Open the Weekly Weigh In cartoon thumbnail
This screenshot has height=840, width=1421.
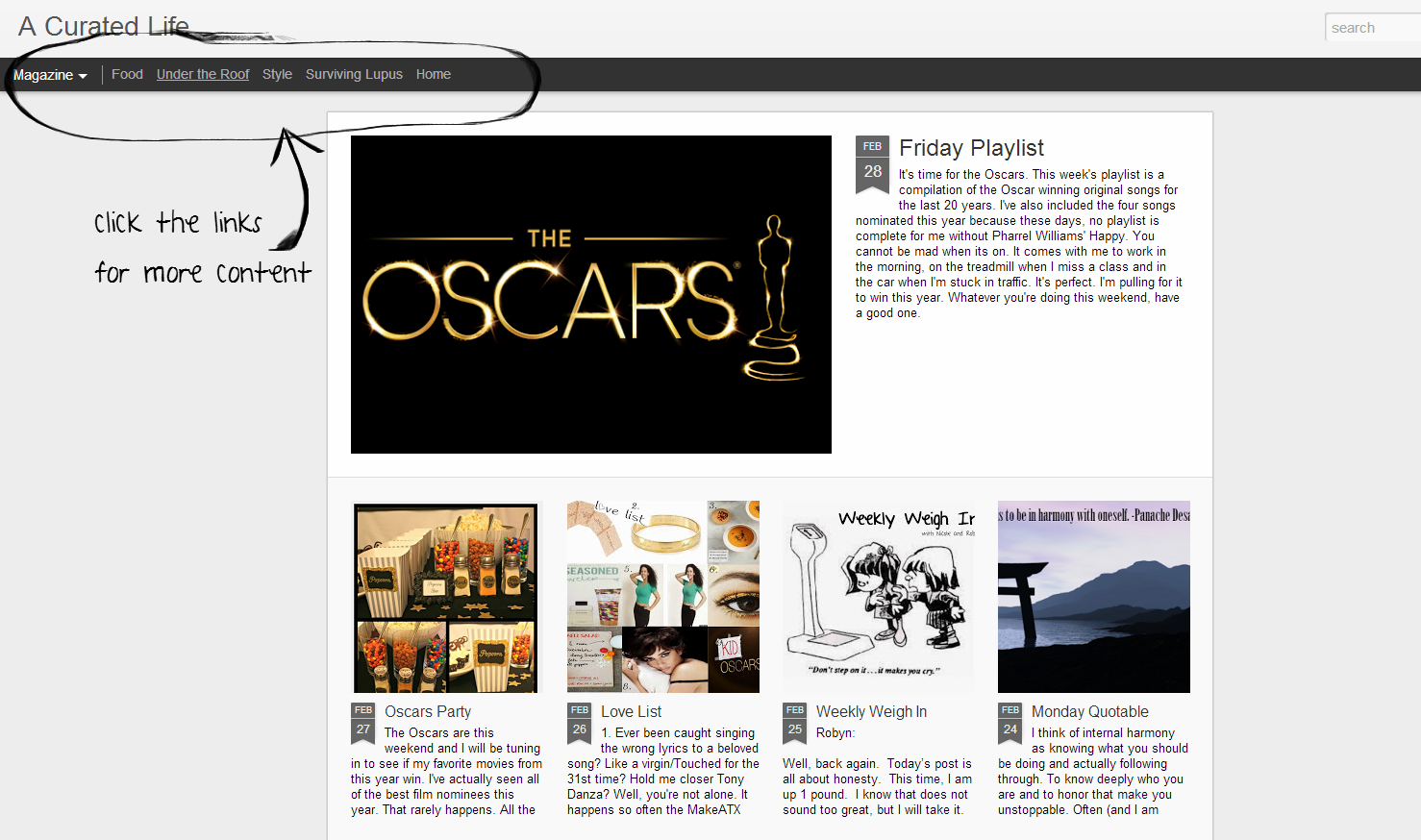[879, 597]
